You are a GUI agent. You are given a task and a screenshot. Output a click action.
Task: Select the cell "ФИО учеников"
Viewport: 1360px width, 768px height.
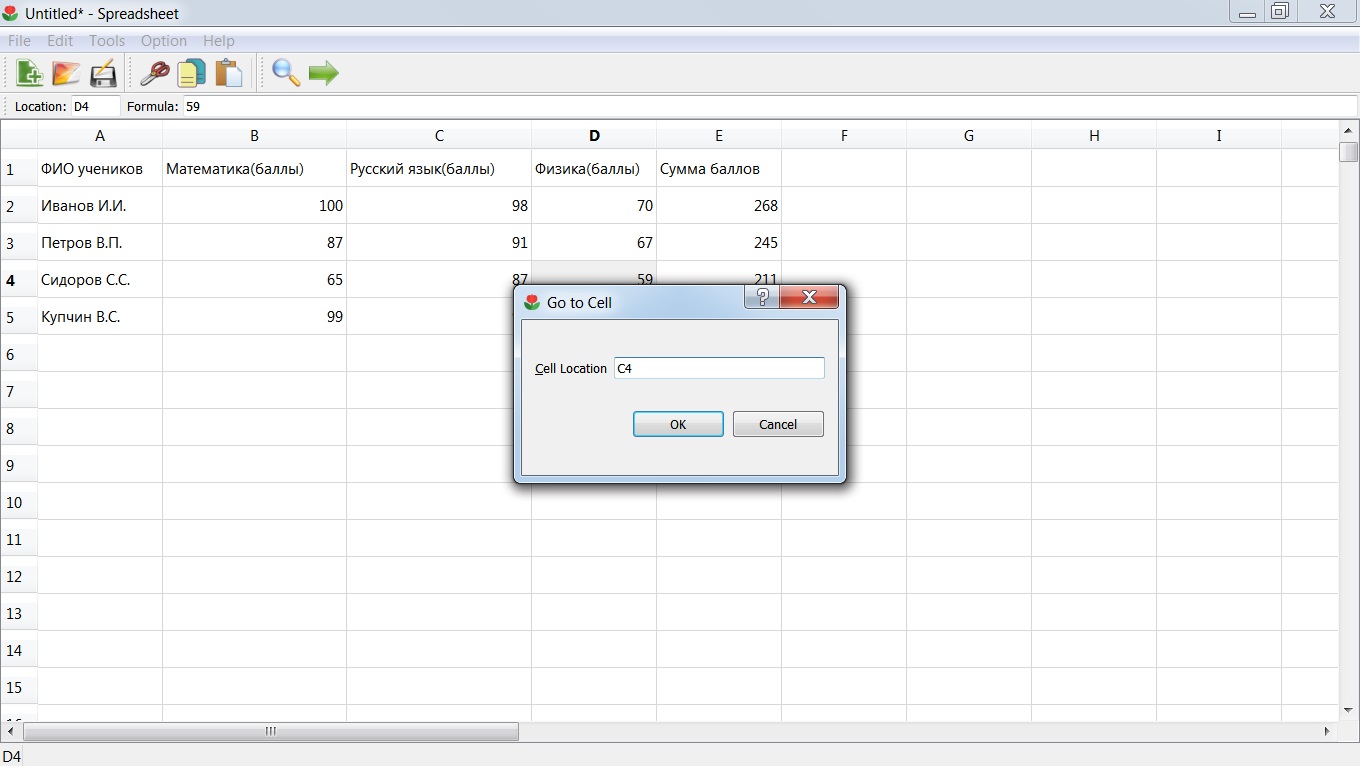tap(100, 169)
